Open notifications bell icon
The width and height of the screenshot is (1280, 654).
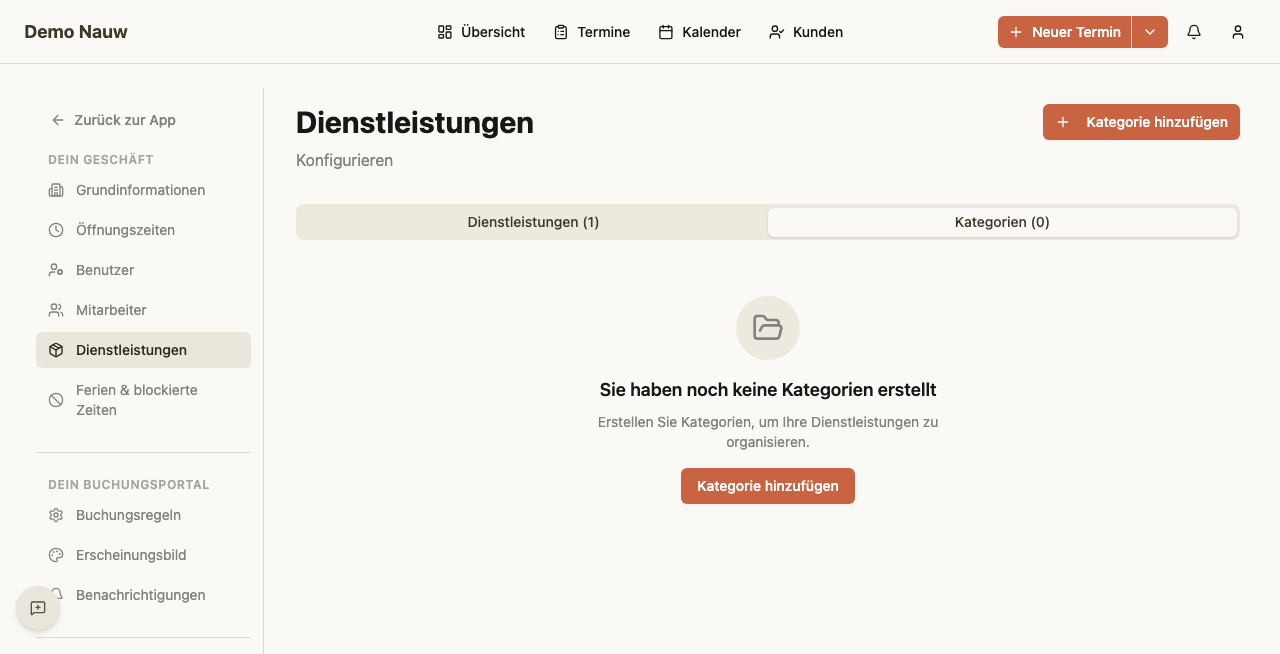pos(1194,32)
